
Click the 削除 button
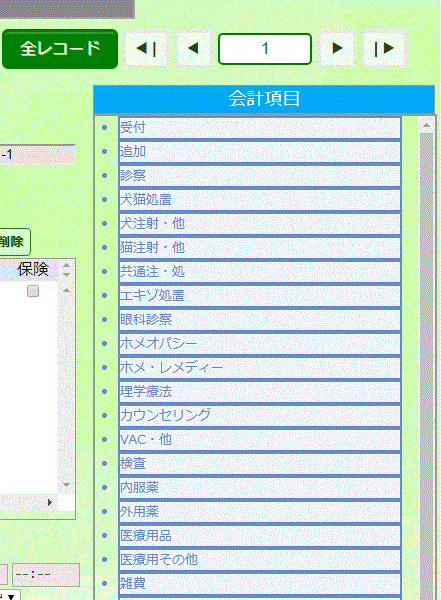coord(14,242)
